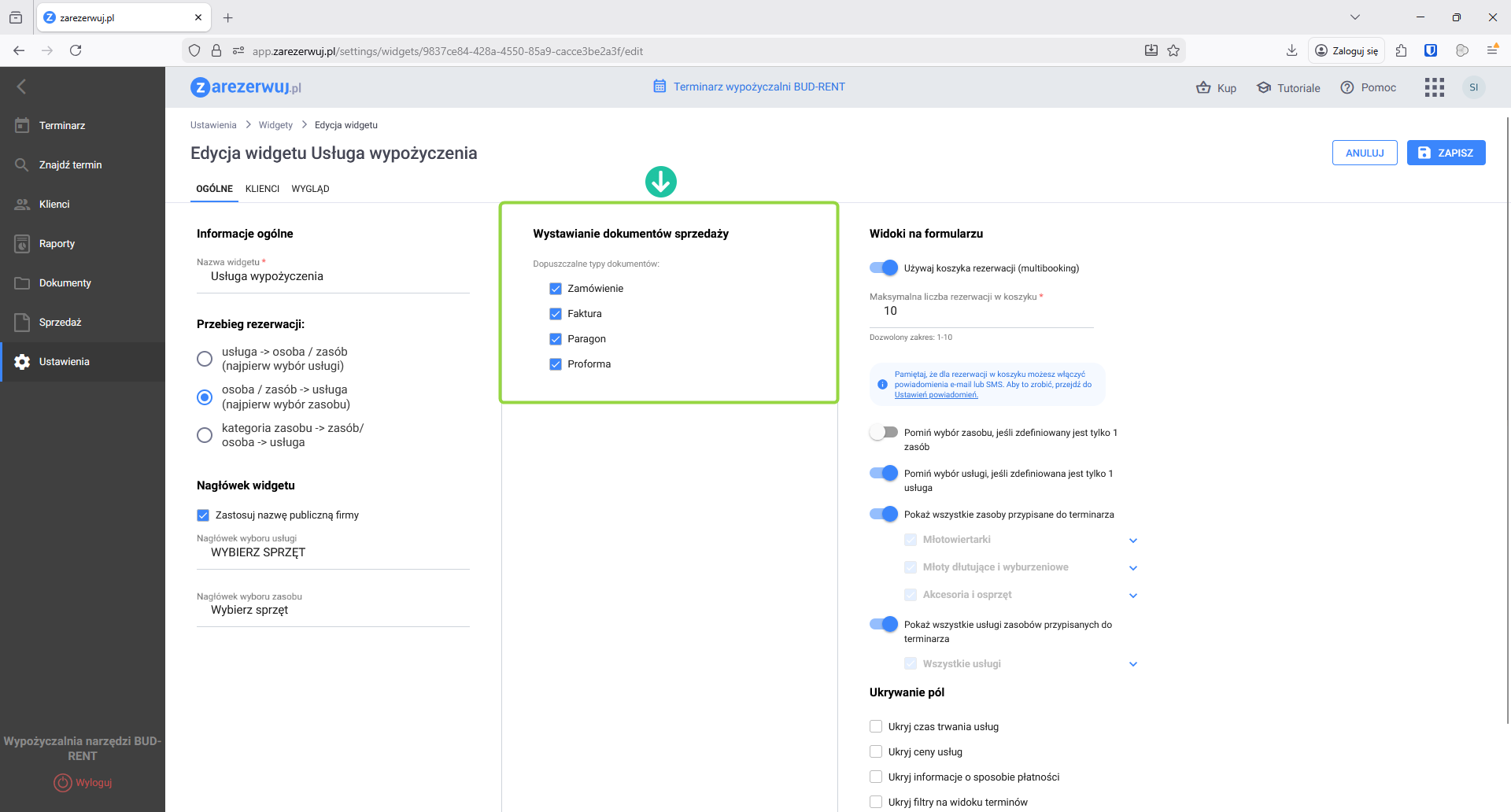
Task: Expand the Młotowiertarki category
Action: [x=1133, y=541]
